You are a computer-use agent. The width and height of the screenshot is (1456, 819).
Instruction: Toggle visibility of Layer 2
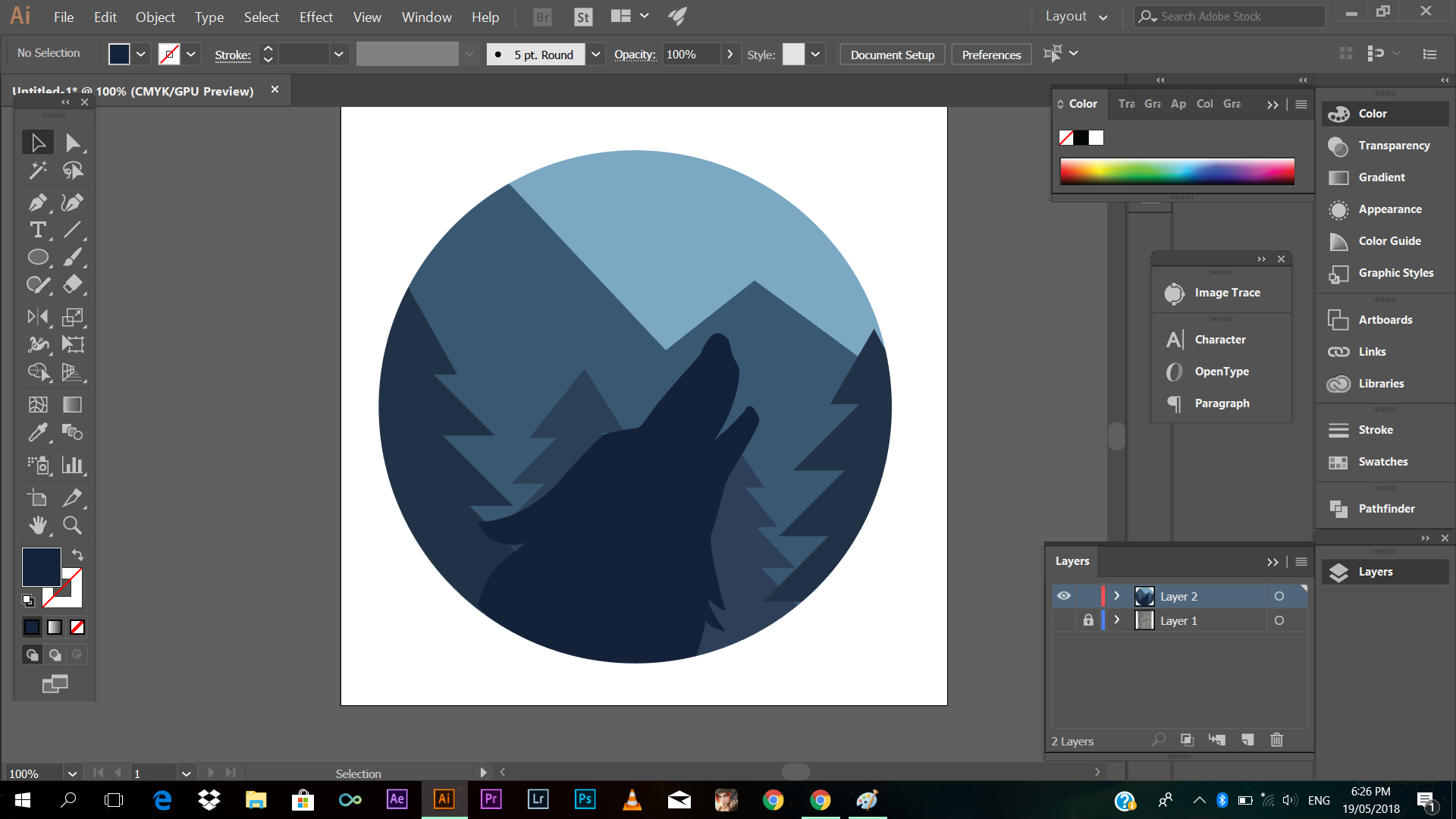1064,596
